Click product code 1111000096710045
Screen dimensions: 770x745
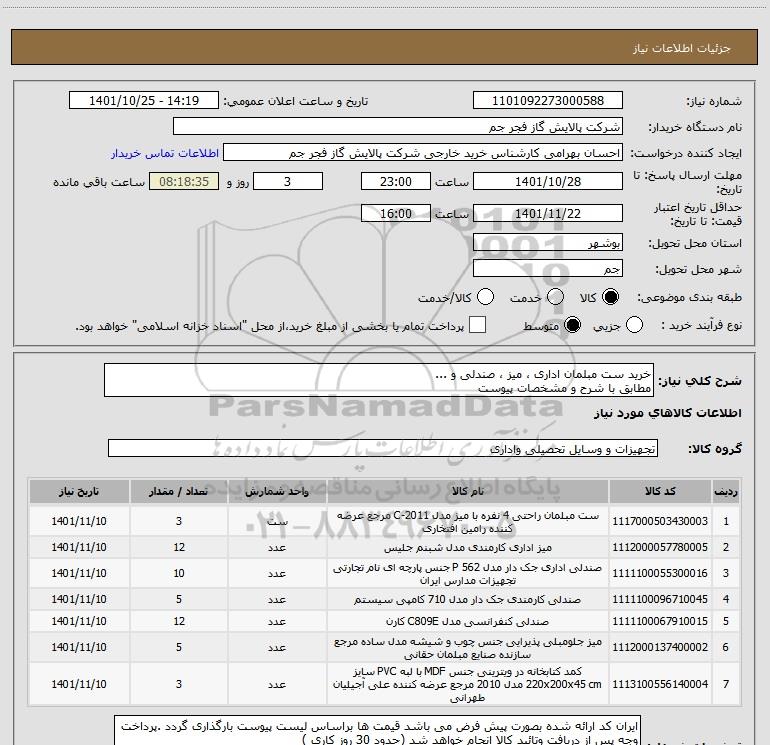(660, 600)
